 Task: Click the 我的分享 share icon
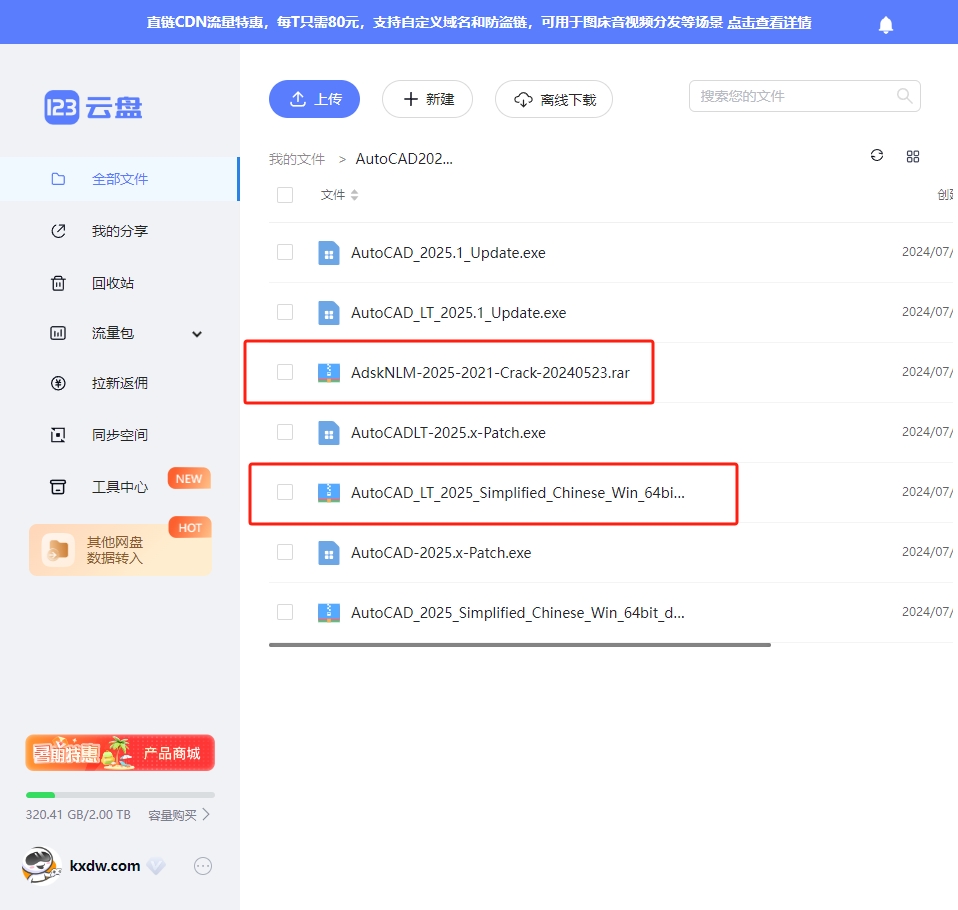tap(58, 231)
